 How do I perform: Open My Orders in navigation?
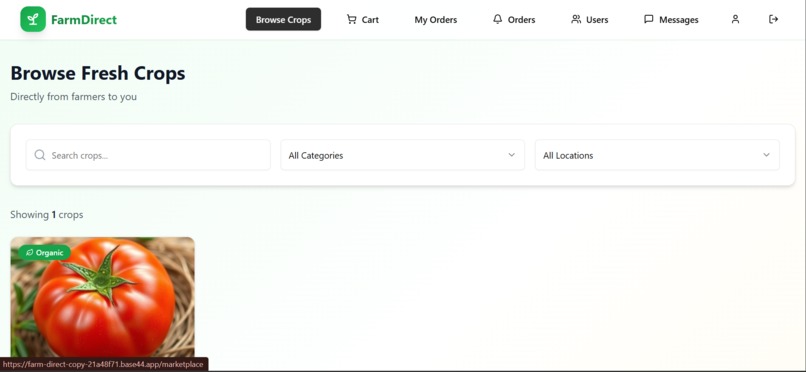(x=435, y=20)
